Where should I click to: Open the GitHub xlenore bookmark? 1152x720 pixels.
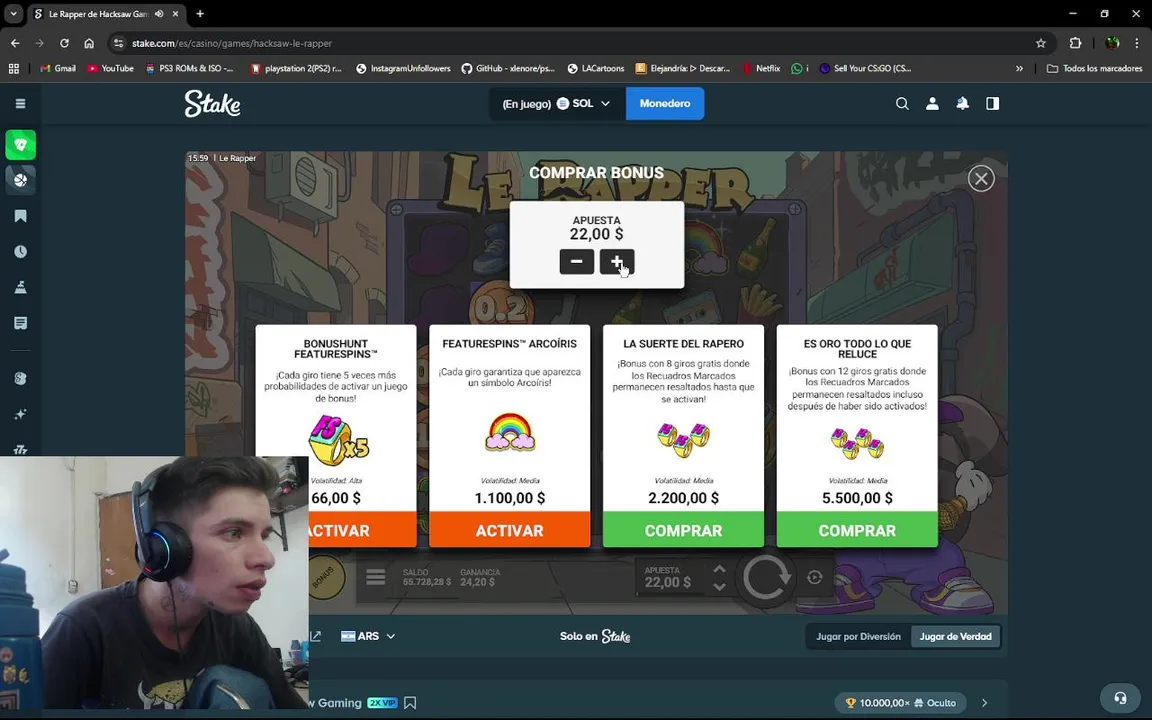(x=508, y=68)
